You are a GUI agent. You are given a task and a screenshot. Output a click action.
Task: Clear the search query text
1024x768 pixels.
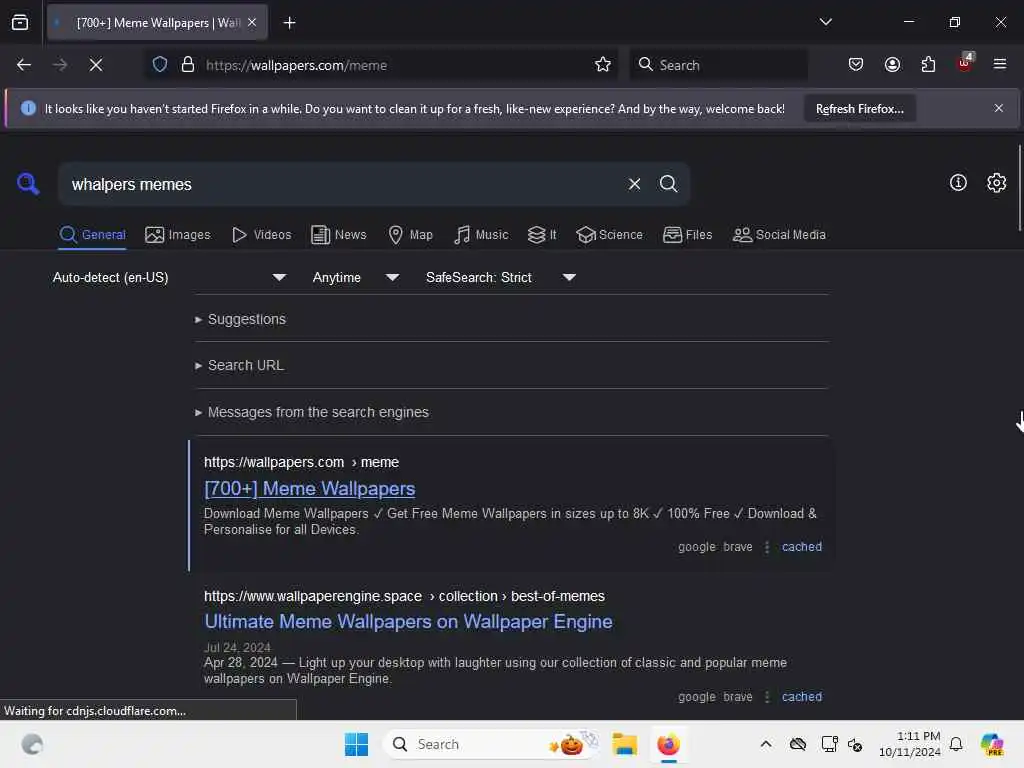tap(634, 184)
